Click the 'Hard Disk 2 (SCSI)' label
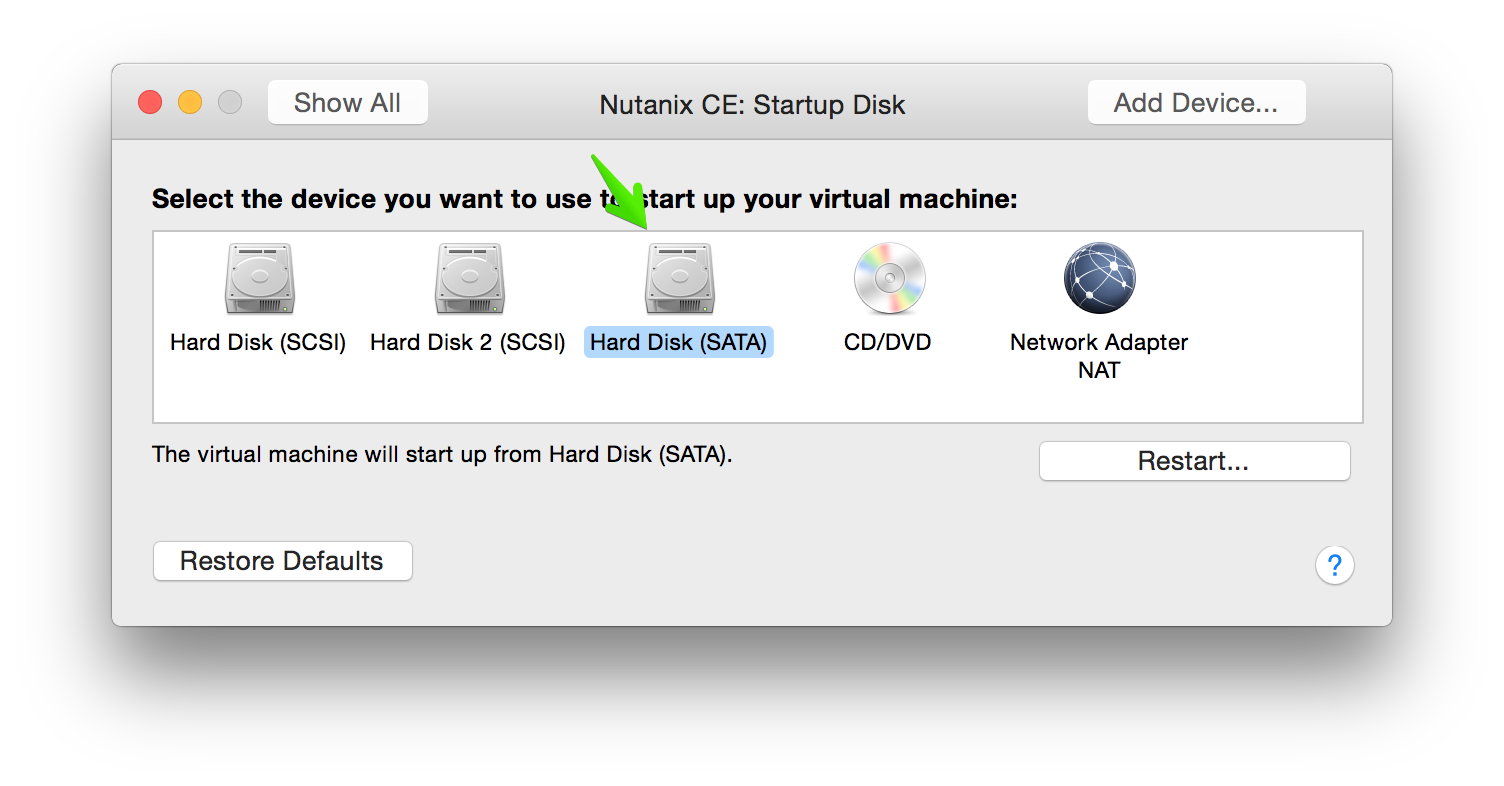The image size is (1504, 786). (468, 342)
